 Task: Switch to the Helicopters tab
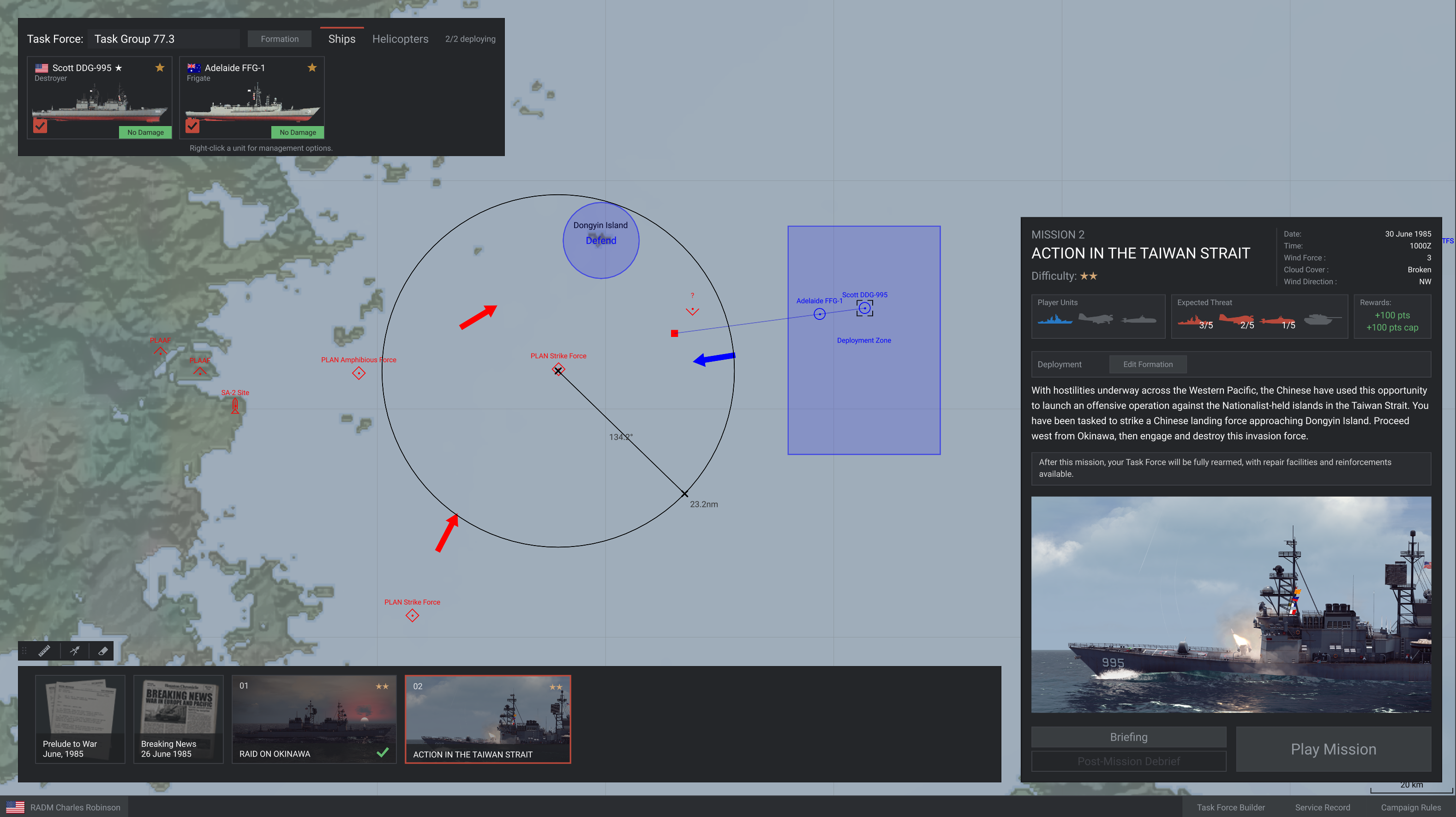point(400,38)
